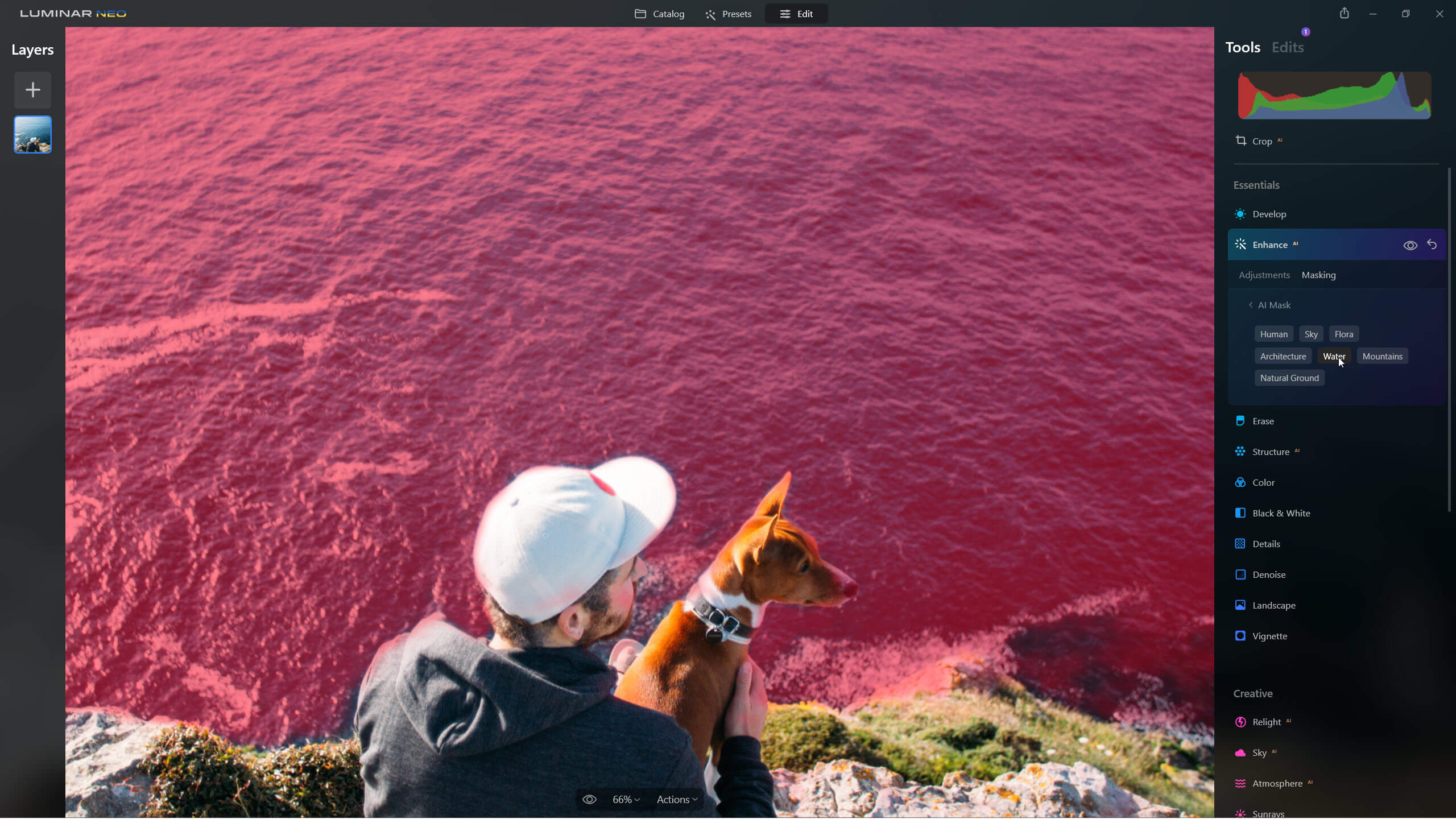Collapse AI Mask with back chevron
Viewport: 1456px width, 819px height.
click(x=1251, y=305)
